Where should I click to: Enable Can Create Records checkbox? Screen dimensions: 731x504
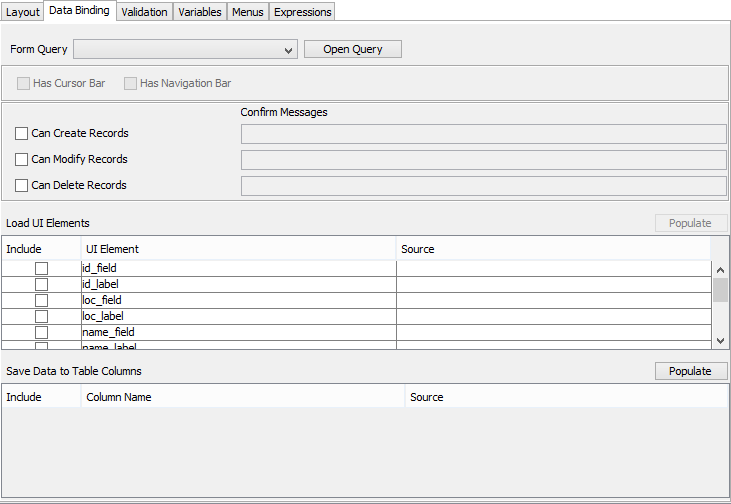[22, 134]
